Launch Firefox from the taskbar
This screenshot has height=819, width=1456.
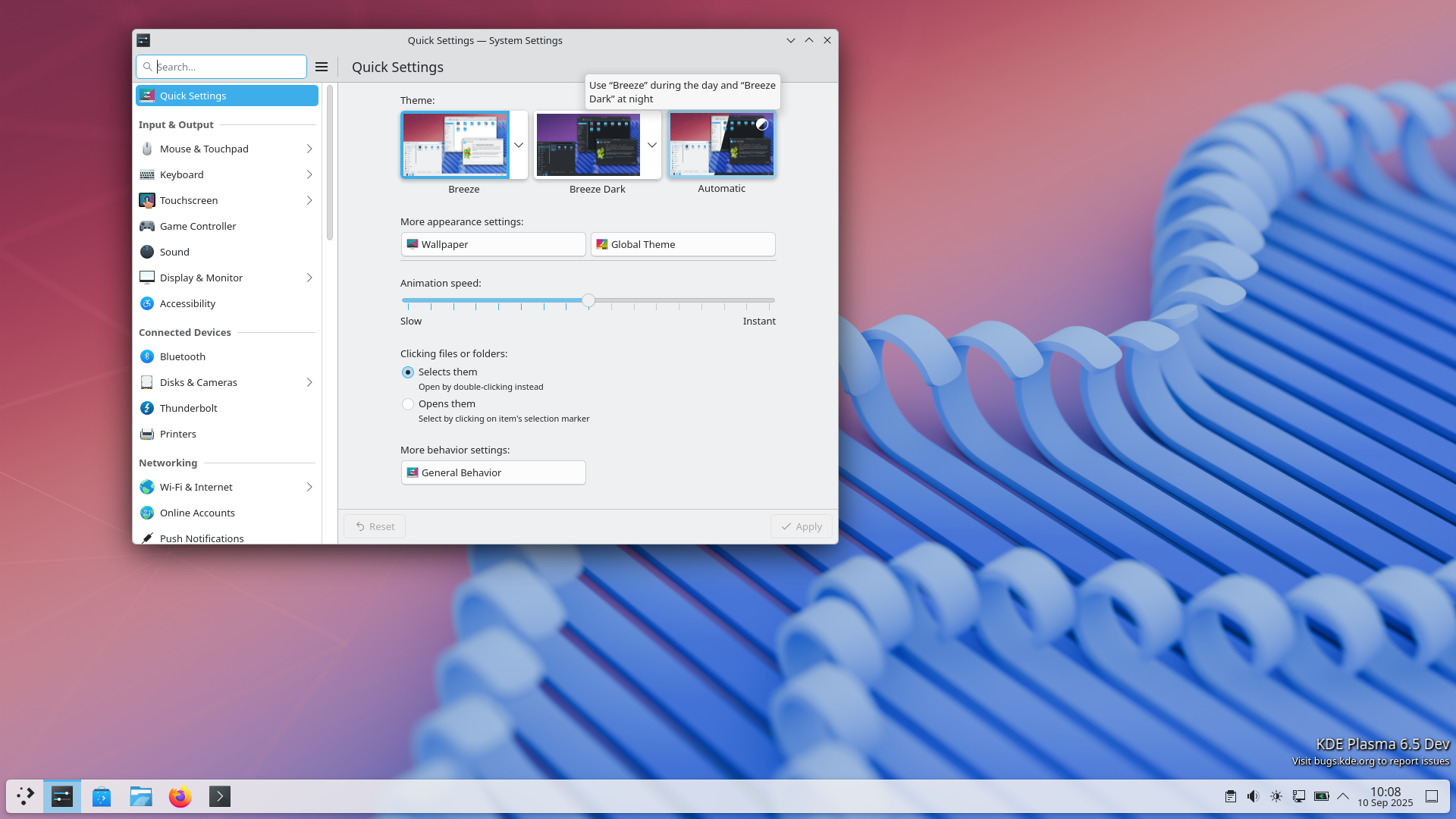click(180, 796)
